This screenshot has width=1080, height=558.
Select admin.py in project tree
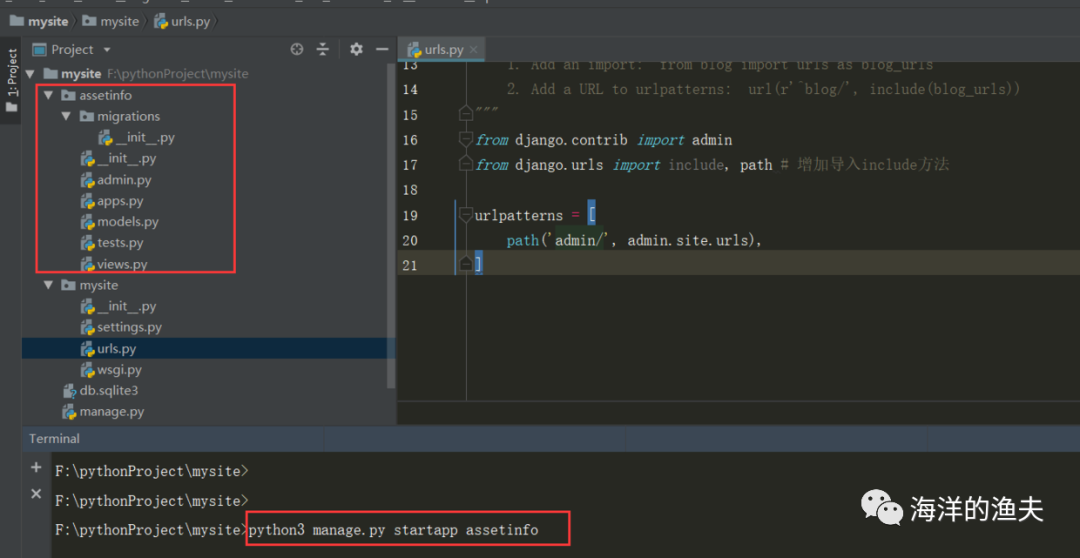click(x=116, y=180)
